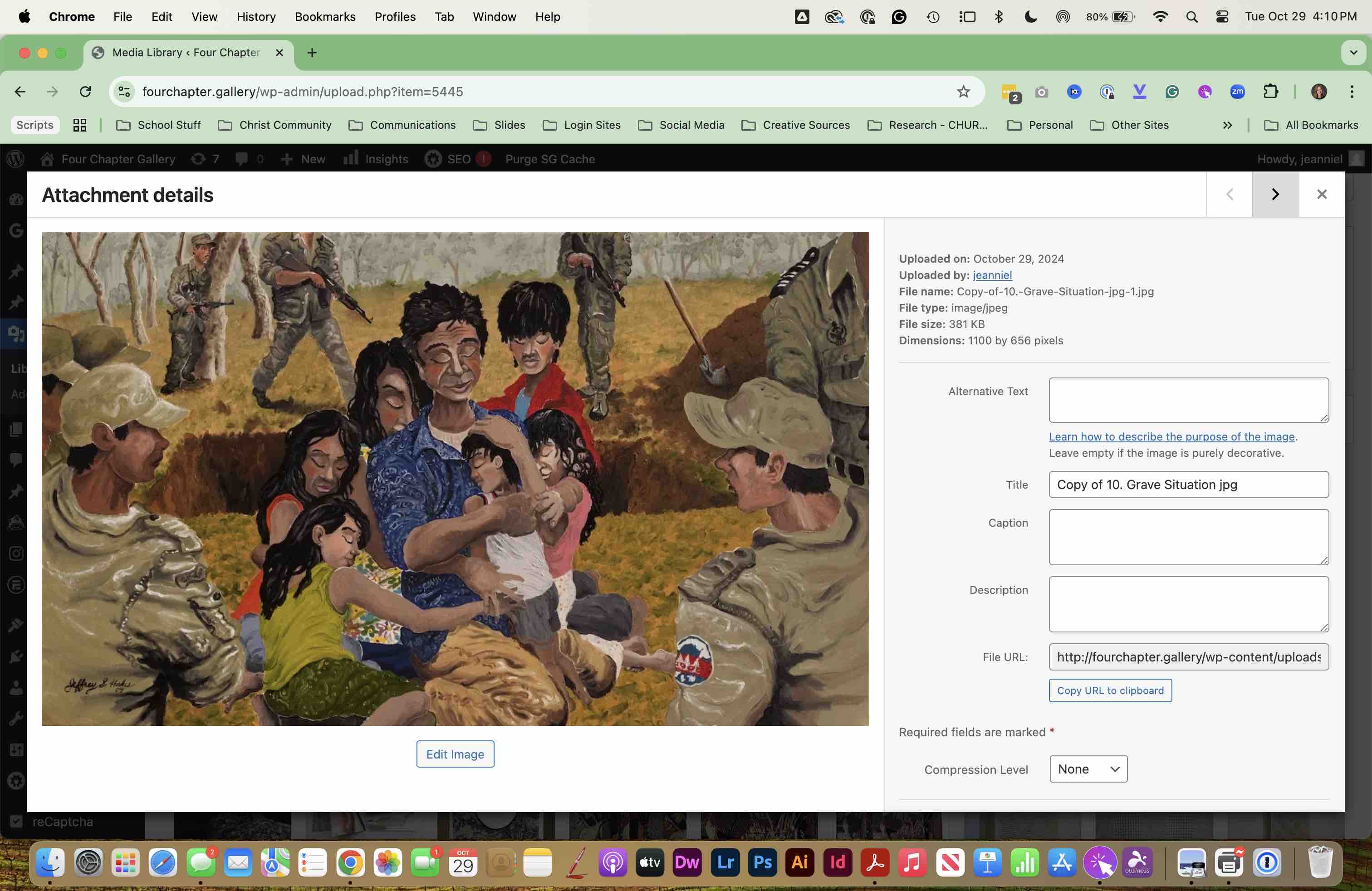
Task: Click the Scripts bookmark
Action: 34,125
